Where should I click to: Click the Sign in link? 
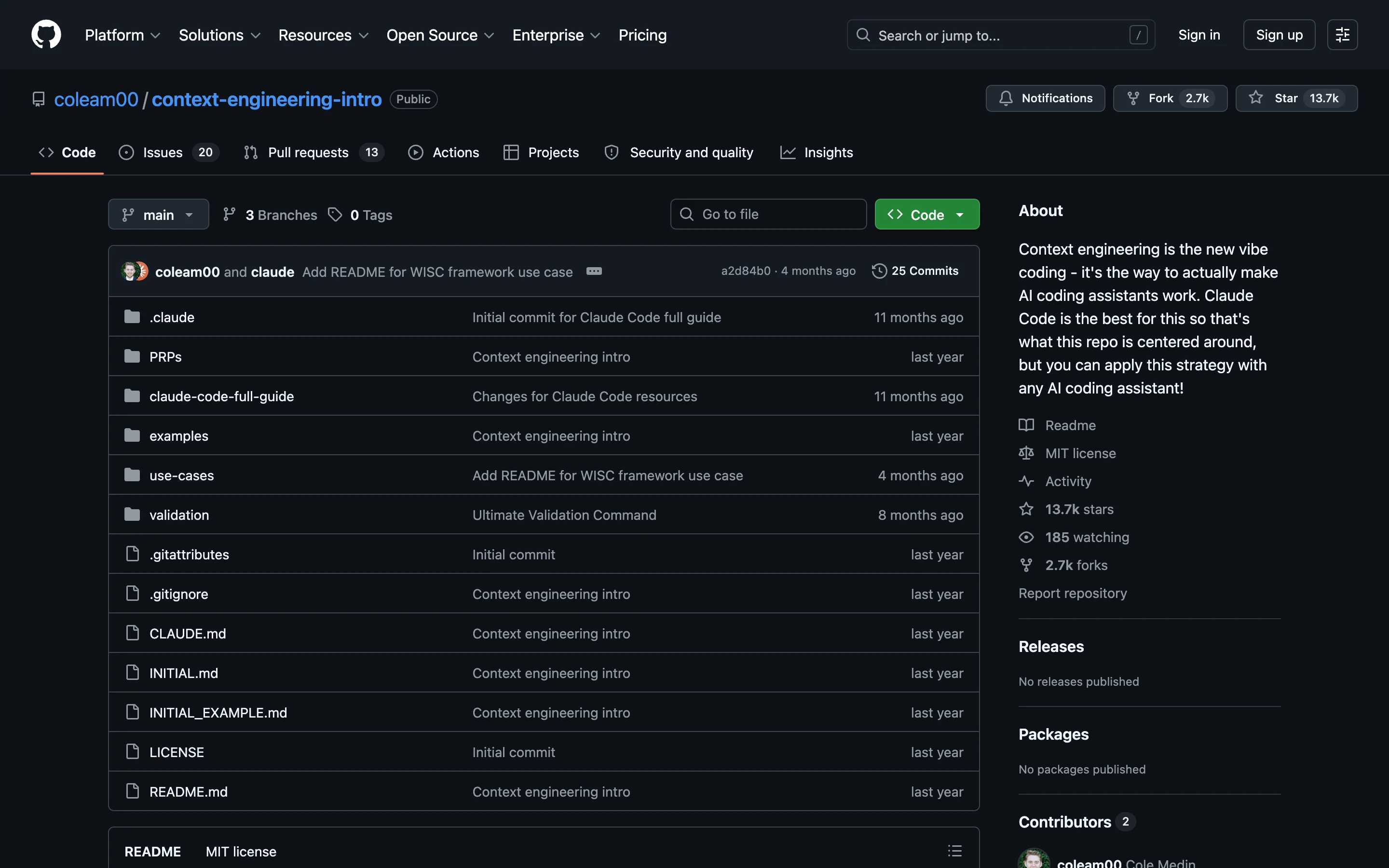coord(1199,35)
